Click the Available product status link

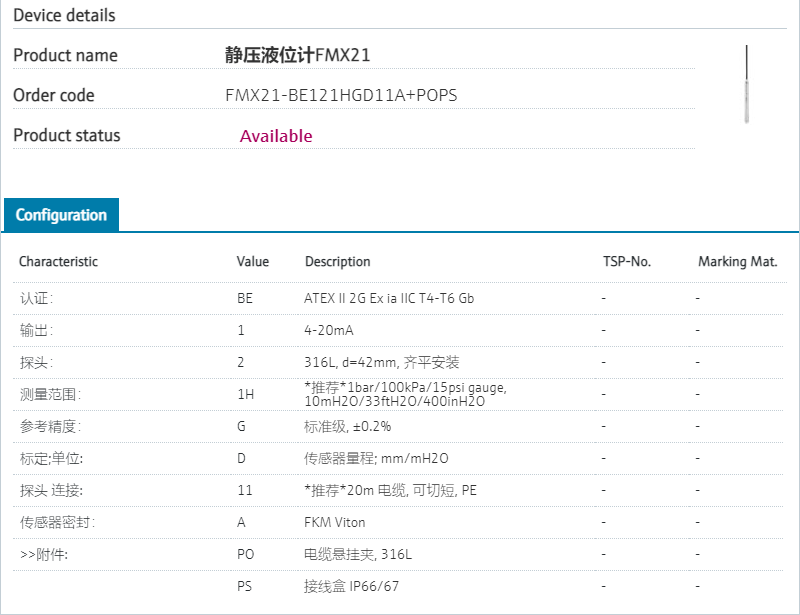pos(276,136)
